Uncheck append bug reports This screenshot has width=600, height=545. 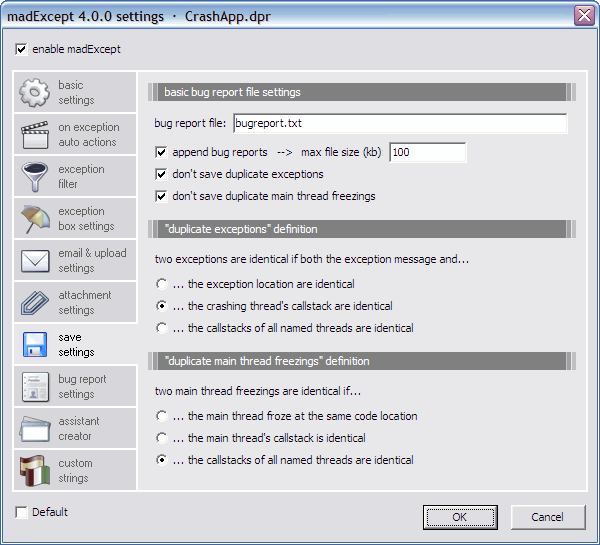point(161,152)
